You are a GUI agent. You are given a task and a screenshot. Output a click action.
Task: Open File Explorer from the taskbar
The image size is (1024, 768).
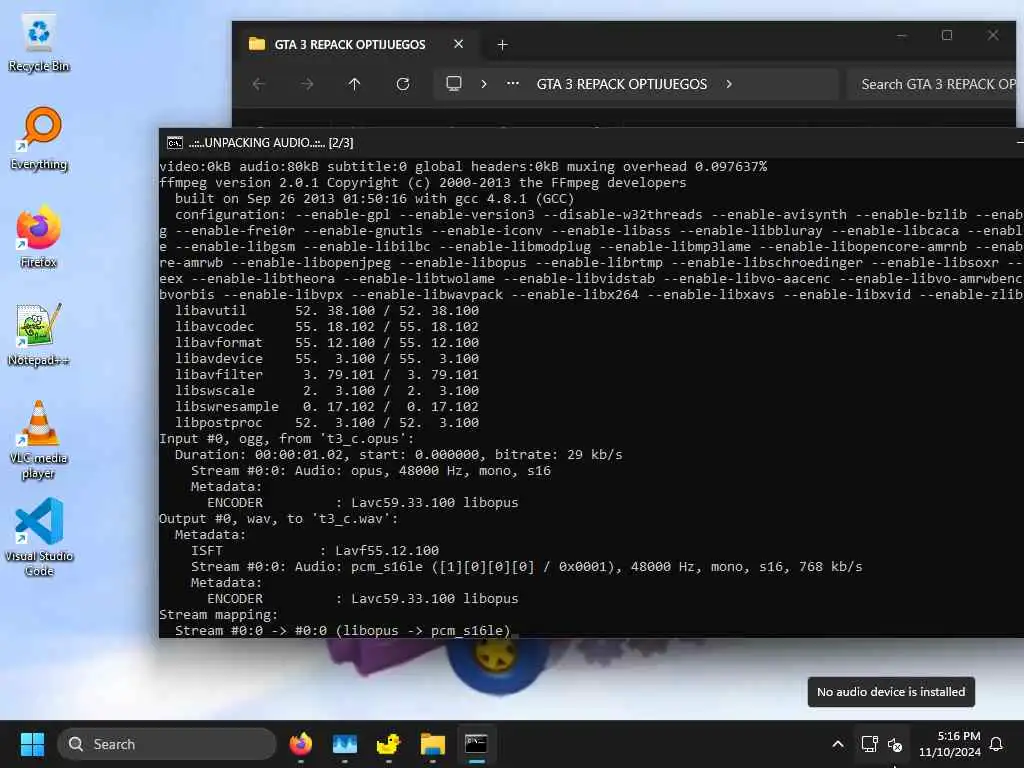(432, 744)
